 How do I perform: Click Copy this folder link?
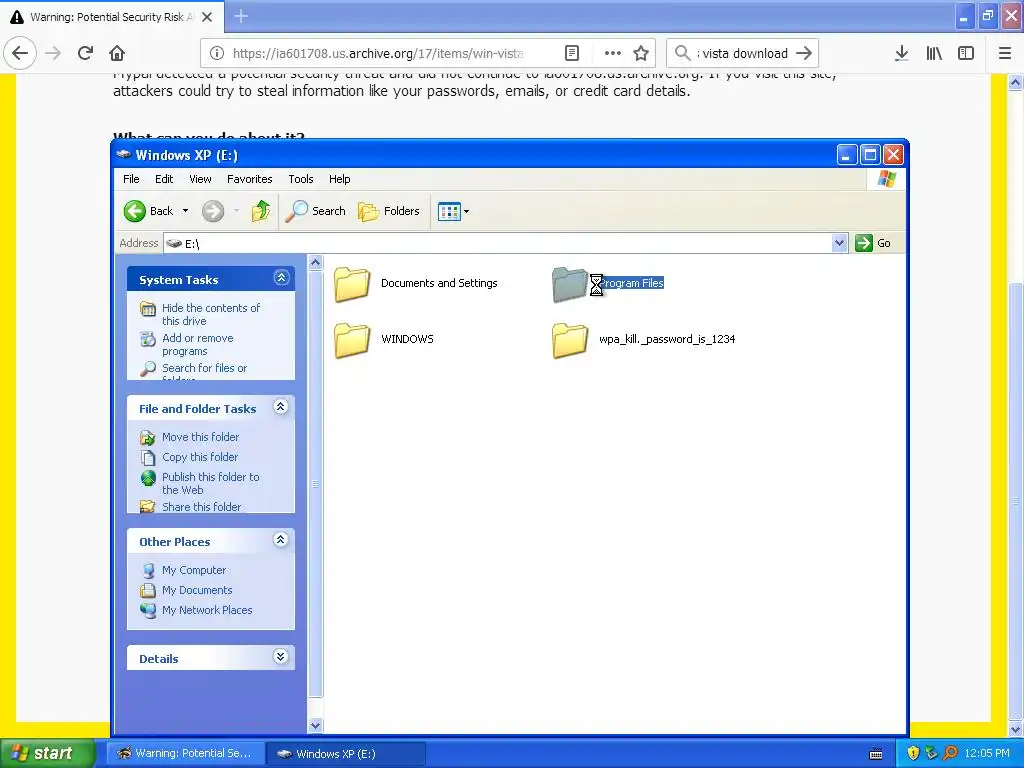200,457
